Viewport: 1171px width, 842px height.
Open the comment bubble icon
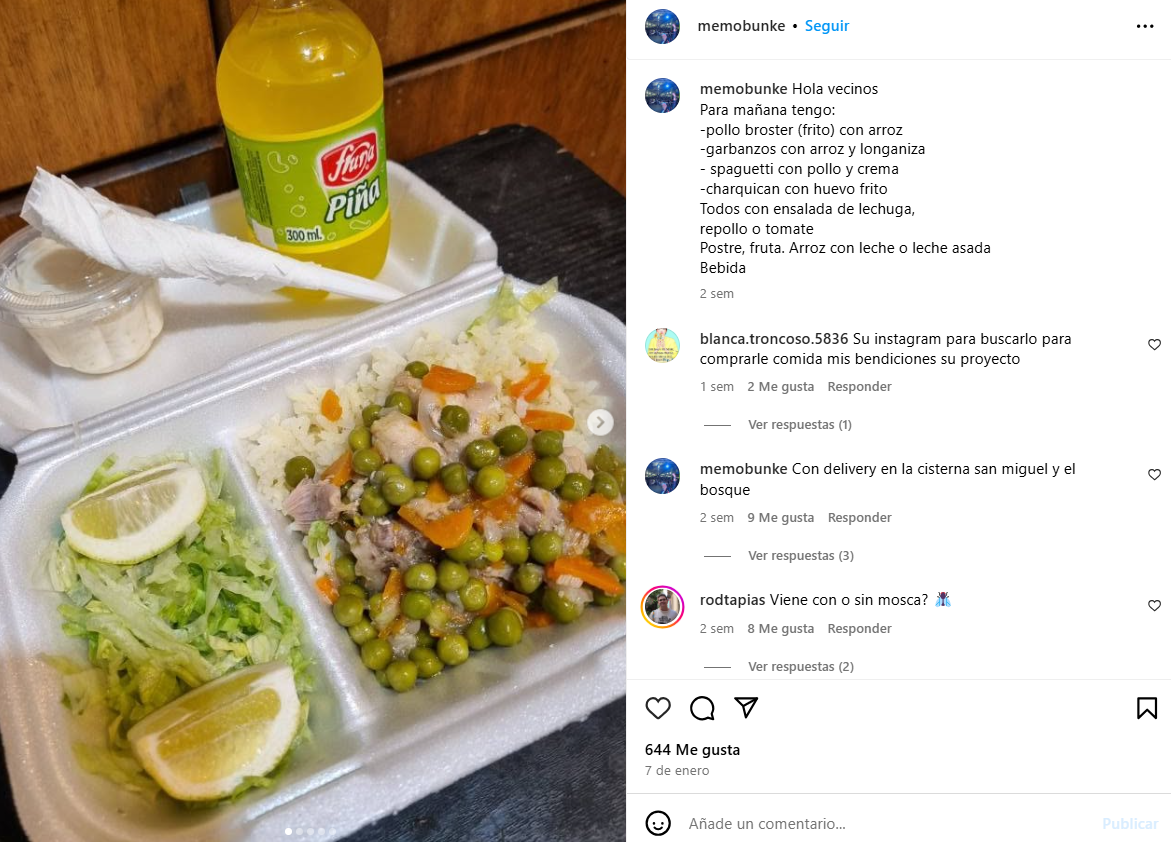(702, 708)
